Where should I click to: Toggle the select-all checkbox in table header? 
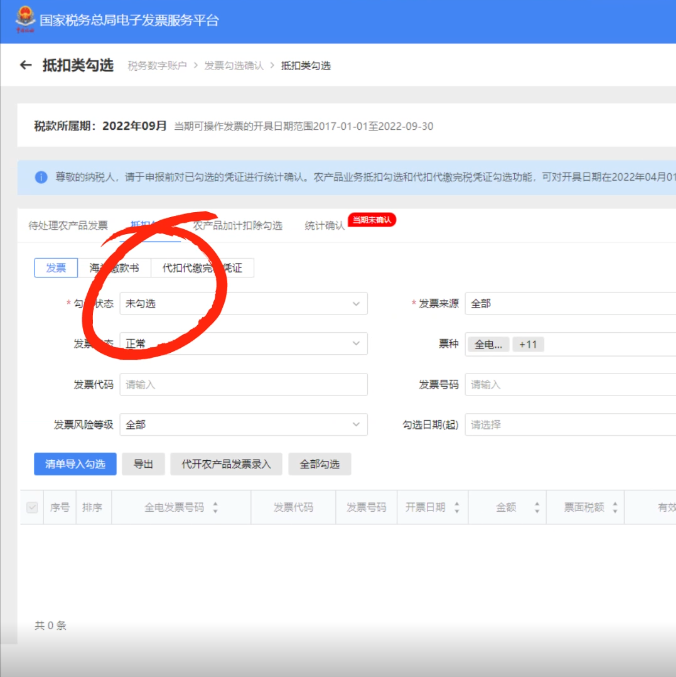[x=32, y=508]
